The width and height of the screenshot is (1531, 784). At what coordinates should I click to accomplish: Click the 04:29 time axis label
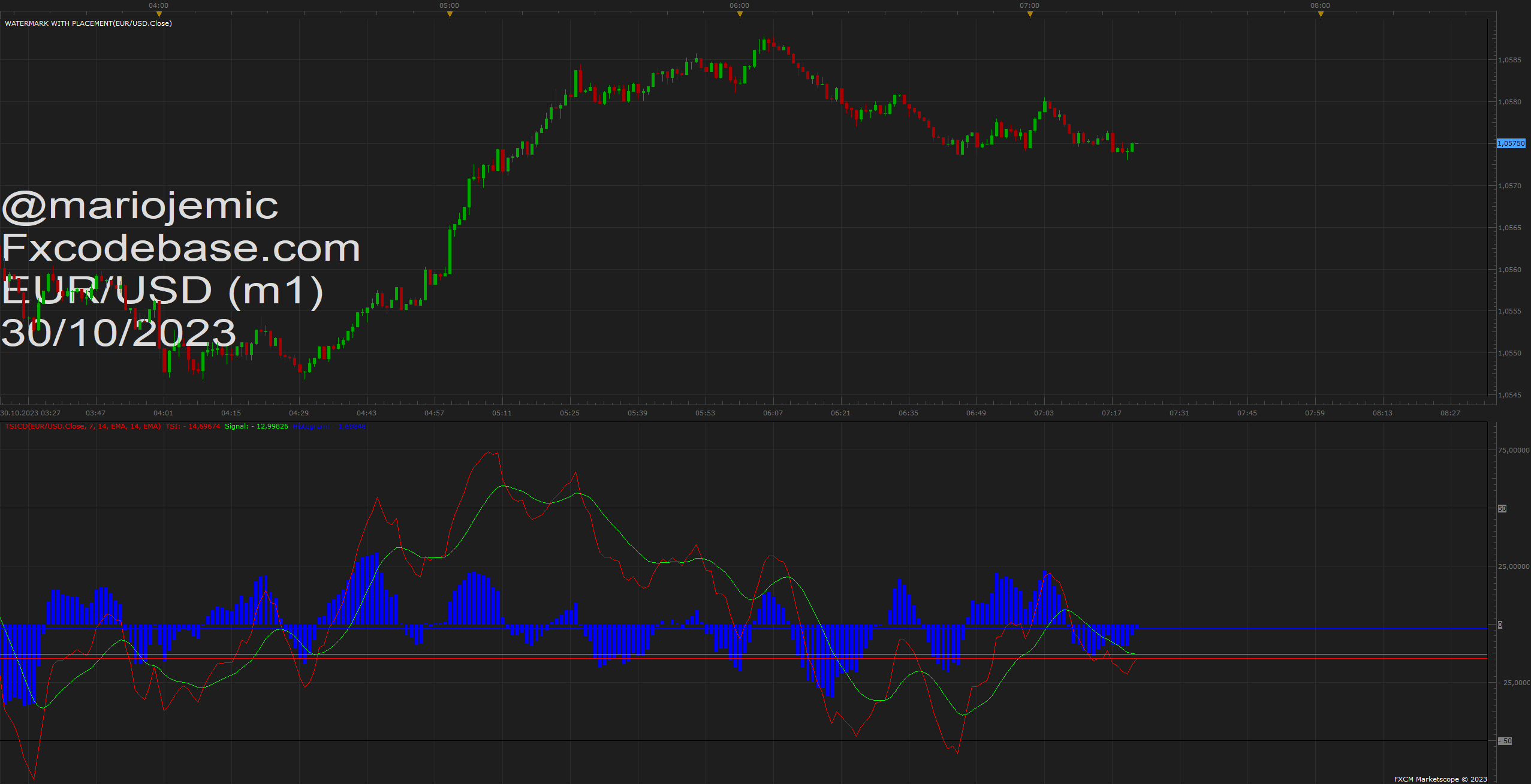[299, 413]
